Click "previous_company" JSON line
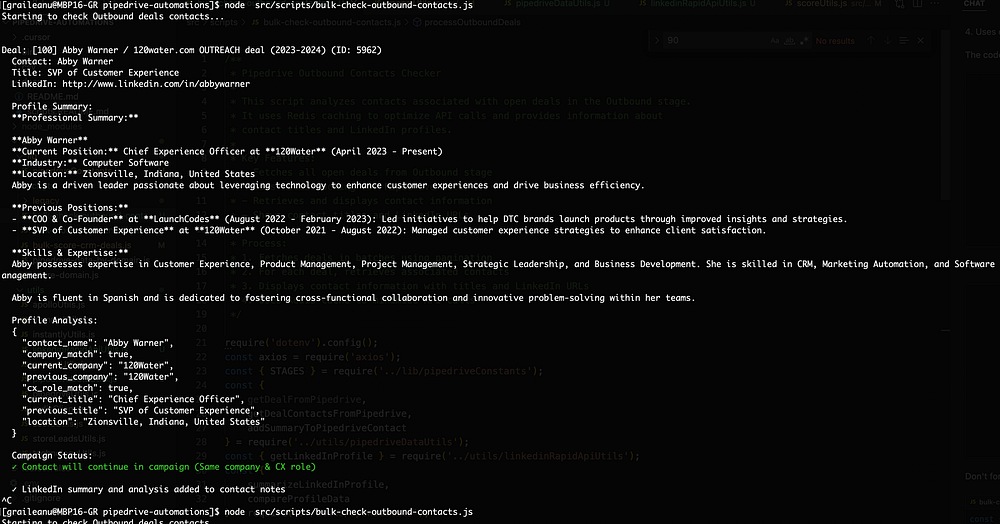Viewport: 1000px width, 524px height. pos(100,377)
